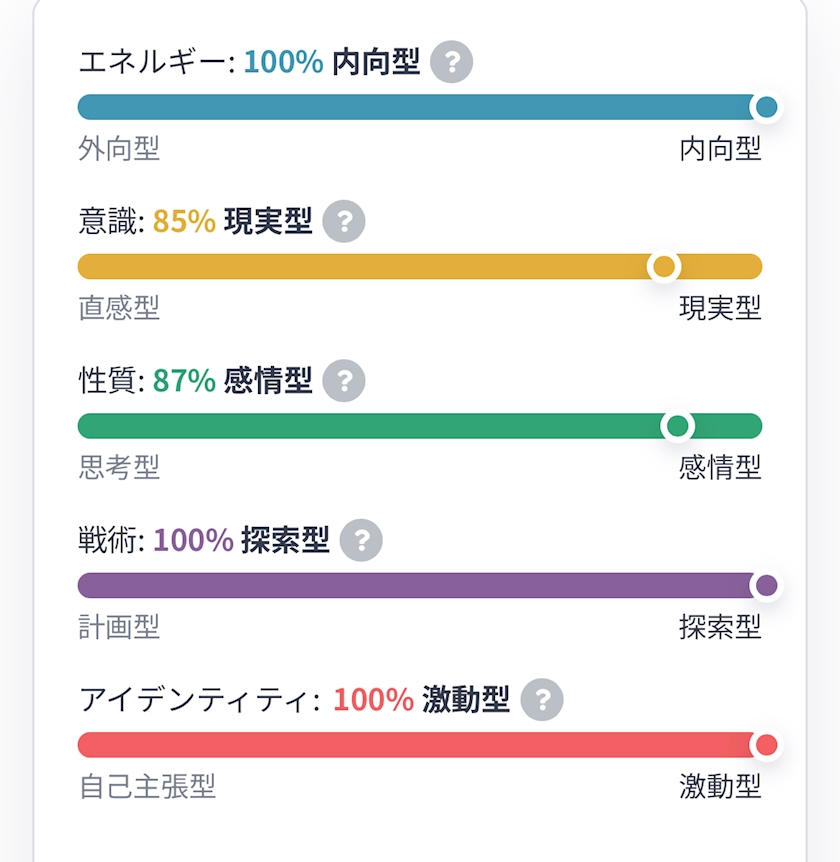840x862 pixels.
Task: Click the 直感型 label under yellow bar
Action: (119, 308)
